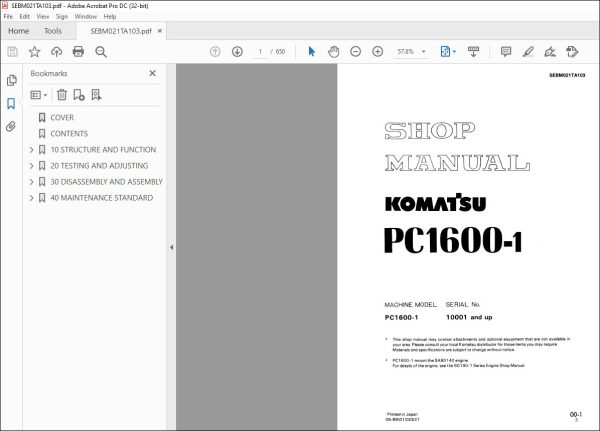Click the SEBM021TA103 document code text
Image resolution: width=600 pixels, height=431 pixels.
(x=567, y=75)
